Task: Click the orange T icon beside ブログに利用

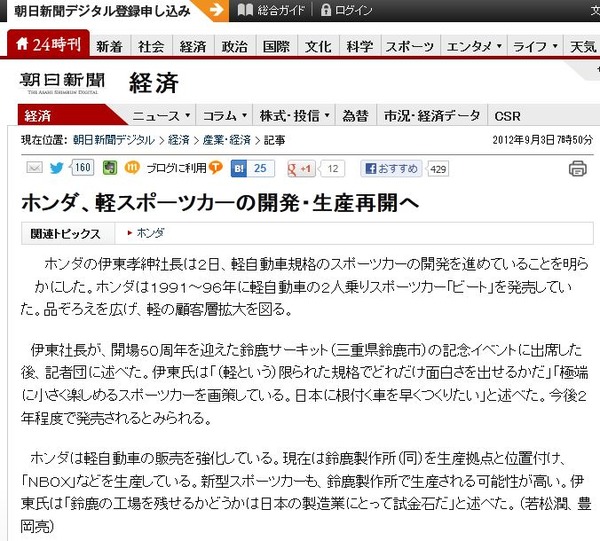Action: pyautogui.click(x=215, y=167)
